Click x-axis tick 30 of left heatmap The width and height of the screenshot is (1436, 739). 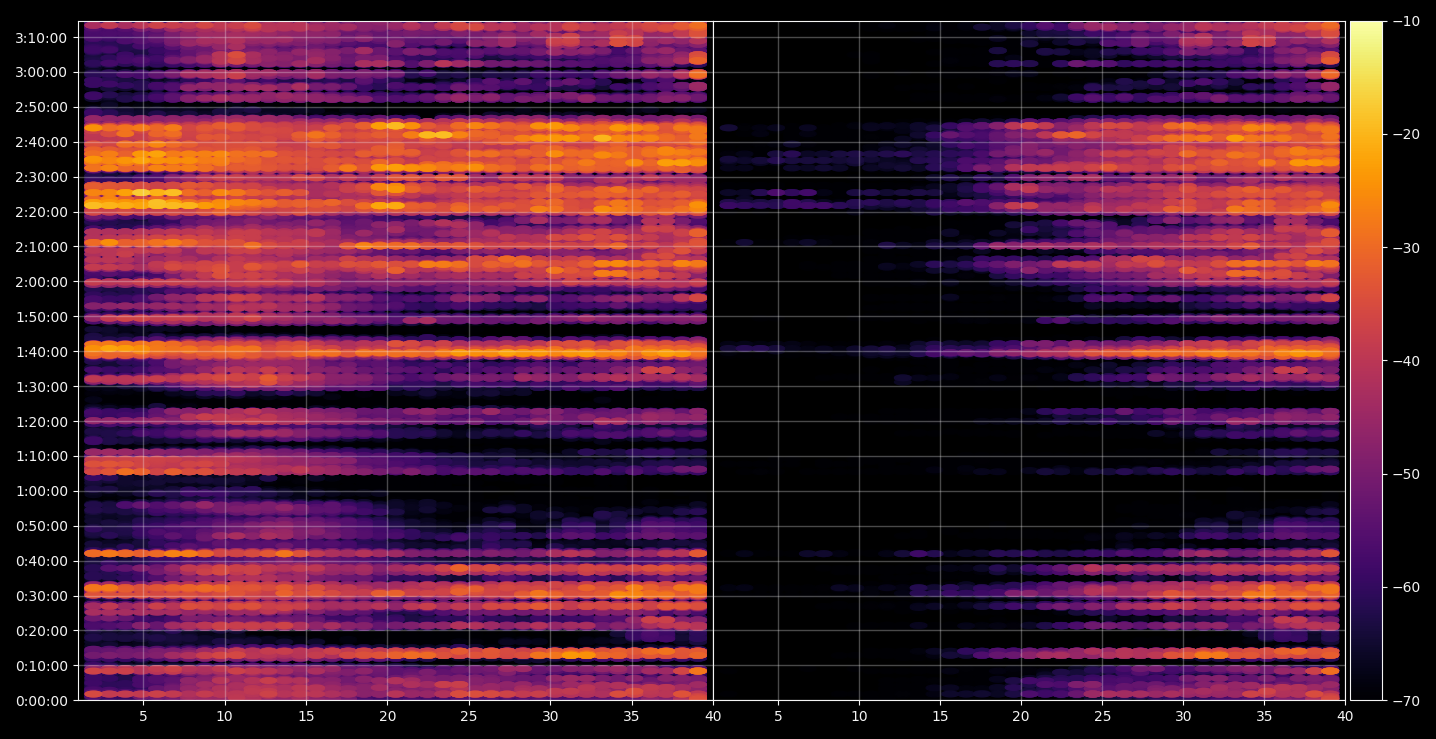click(x=550, y=717)
